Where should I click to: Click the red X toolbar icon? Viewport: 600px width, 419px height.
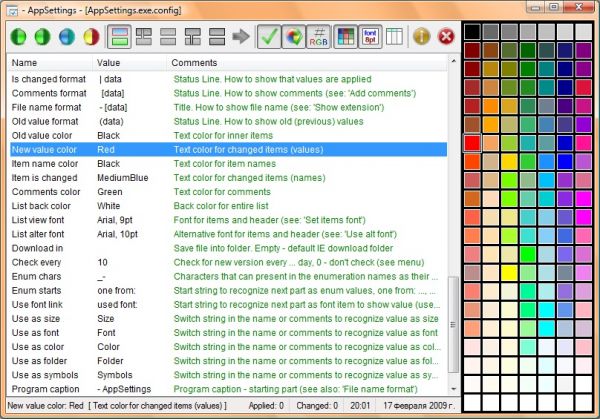pyautogui.click(x=446, y=37)
